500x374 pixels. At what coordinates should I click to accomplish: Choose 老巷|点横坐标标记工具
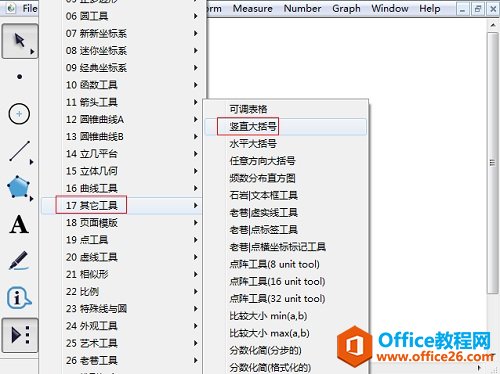click(x=286, y=247)
